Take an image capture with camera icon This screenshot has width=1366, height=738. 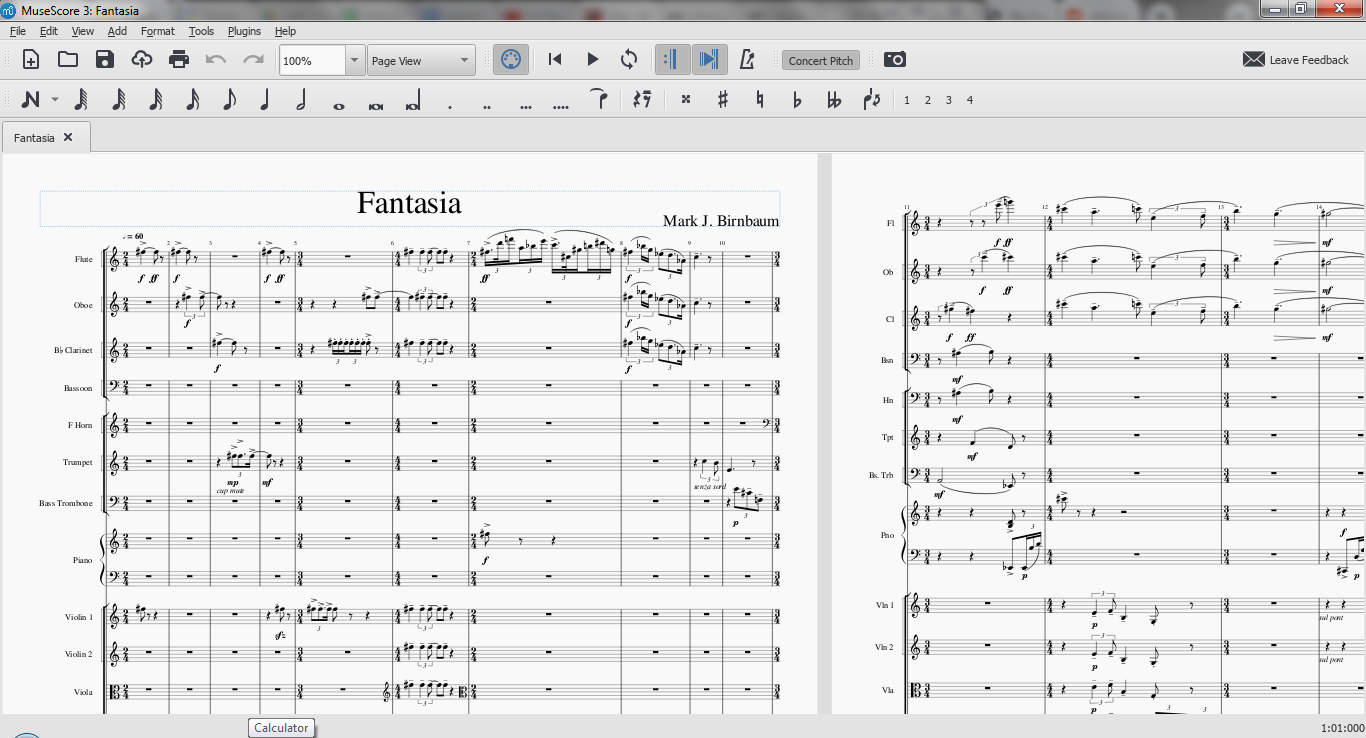click(895, 60)
